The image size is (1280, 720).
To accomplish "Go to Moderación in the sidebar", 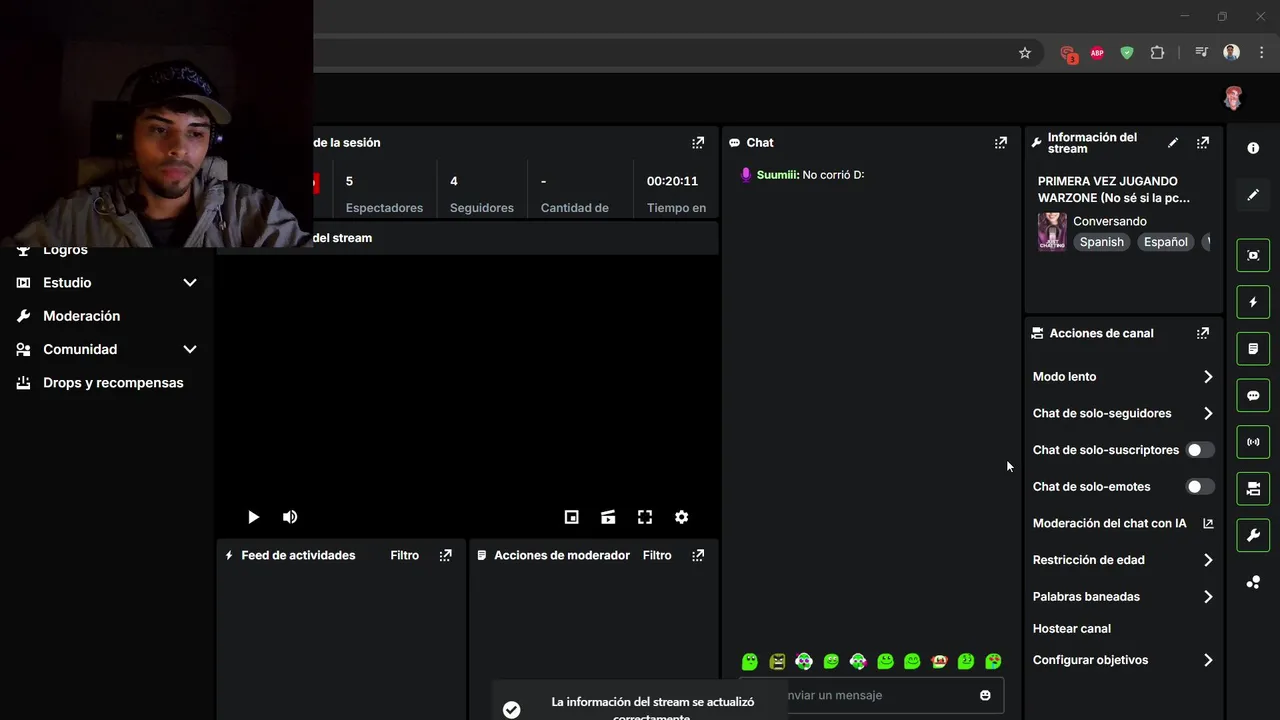I will click(81, 316).
